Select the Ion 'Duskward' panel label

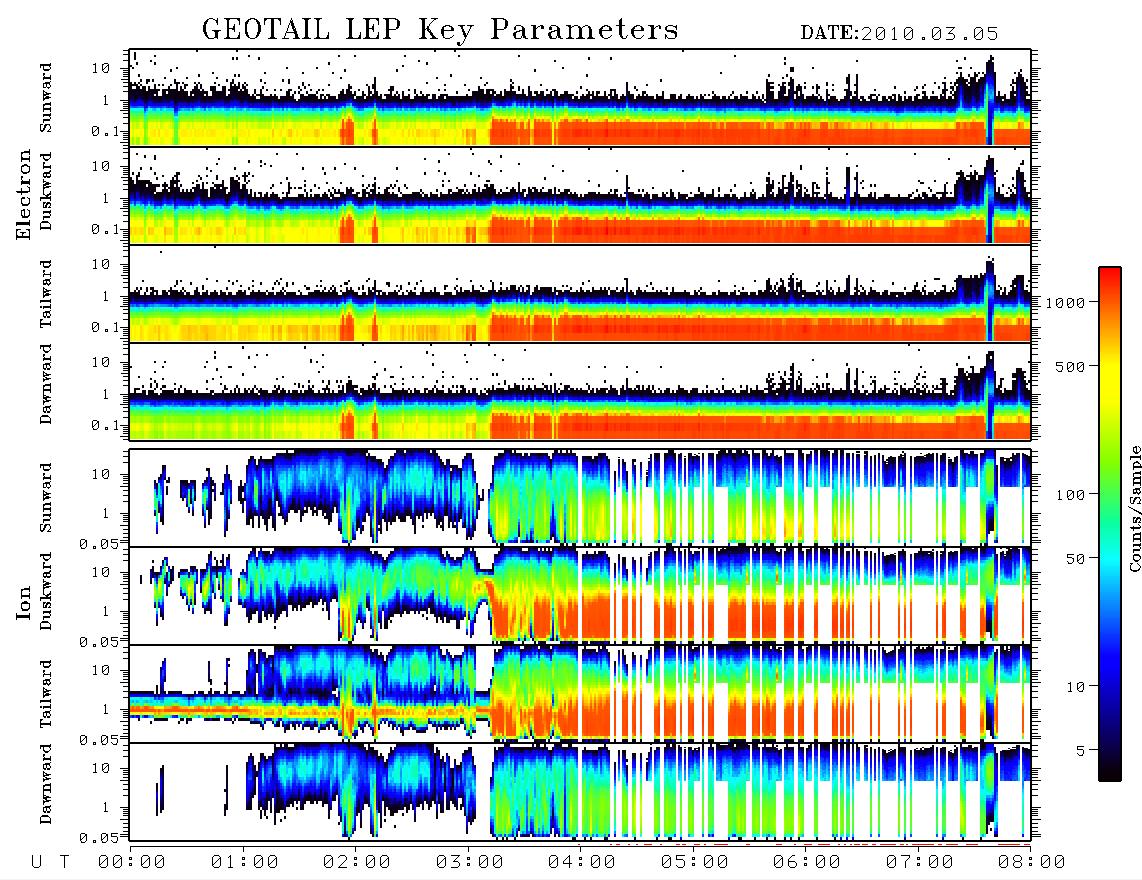(x=46, y=592)
